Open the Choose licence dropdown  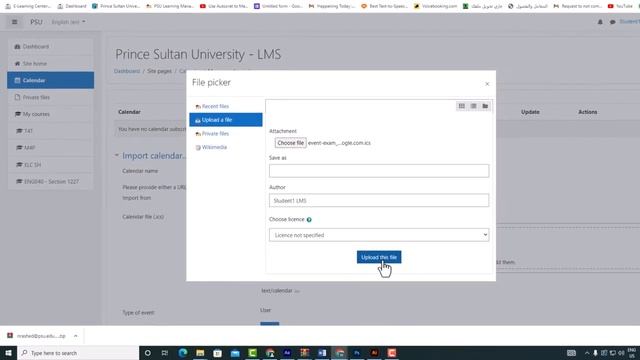pyautogui.click(x=379, y=235)
